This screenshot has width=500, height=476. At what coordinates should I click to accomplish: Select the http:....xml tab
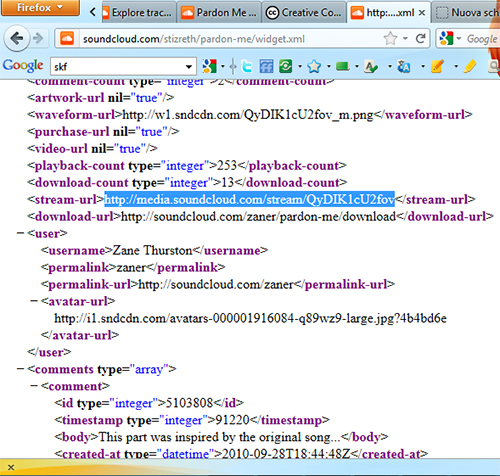tap(389, 13)
